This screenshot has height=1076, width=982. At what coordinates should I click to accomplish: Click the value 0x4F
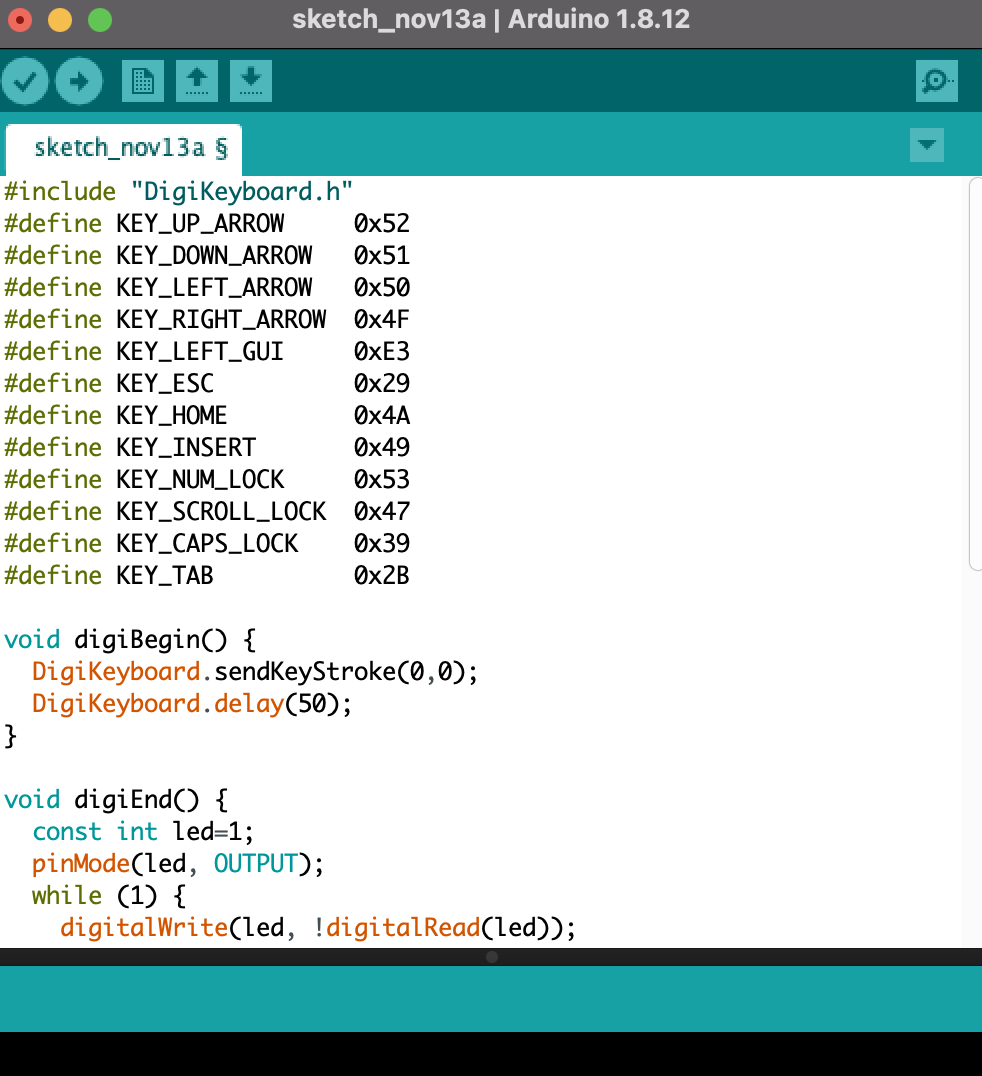click(382, 320)
